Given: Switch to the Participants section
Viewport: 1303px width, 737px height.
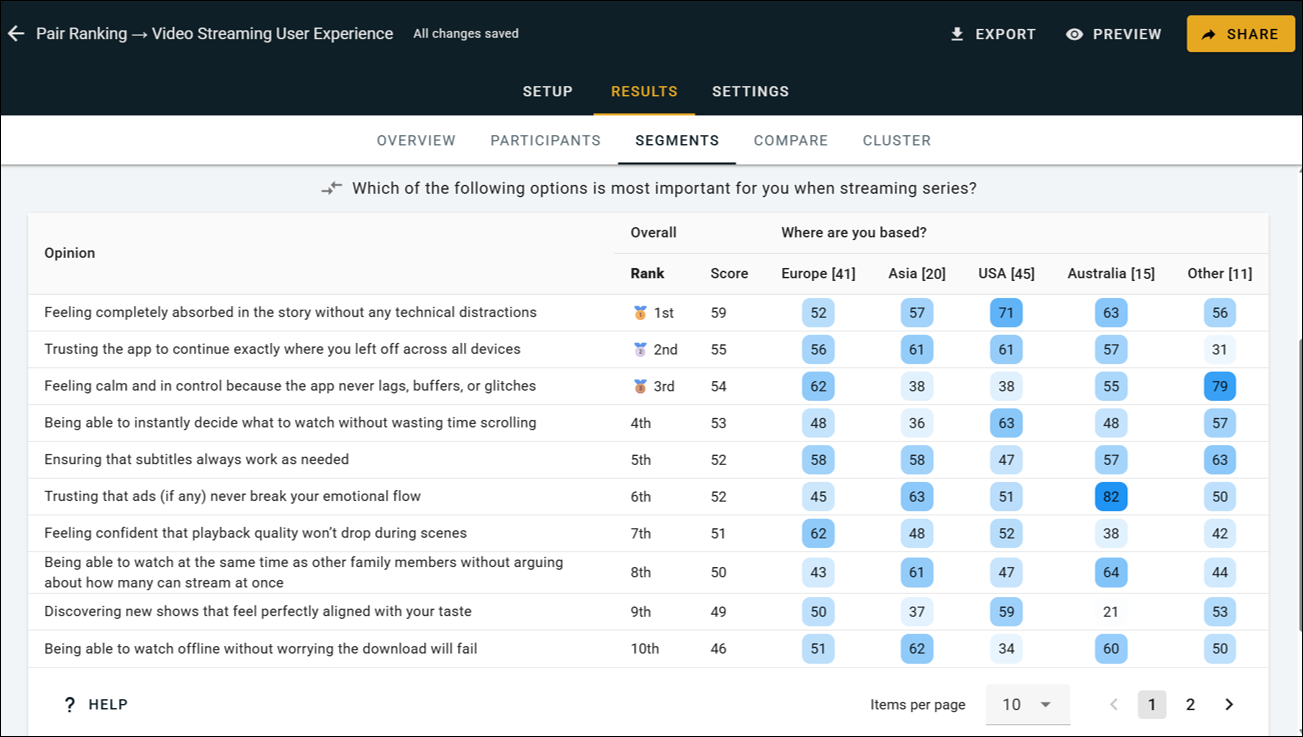Looking at the screenshot, I should tap(545, 140).
